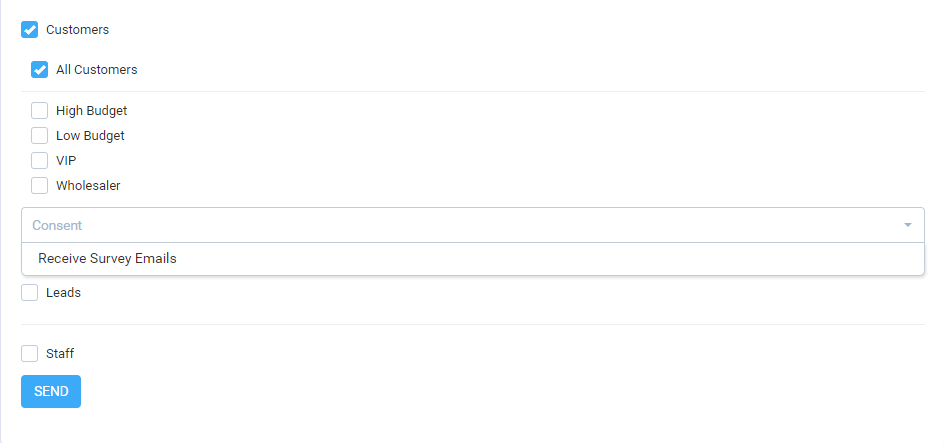Image resolution: width=944 pixels, height=443 pixels.
Task: Uncheck the All Customers checkbox
Action: (x=40, y=70)
